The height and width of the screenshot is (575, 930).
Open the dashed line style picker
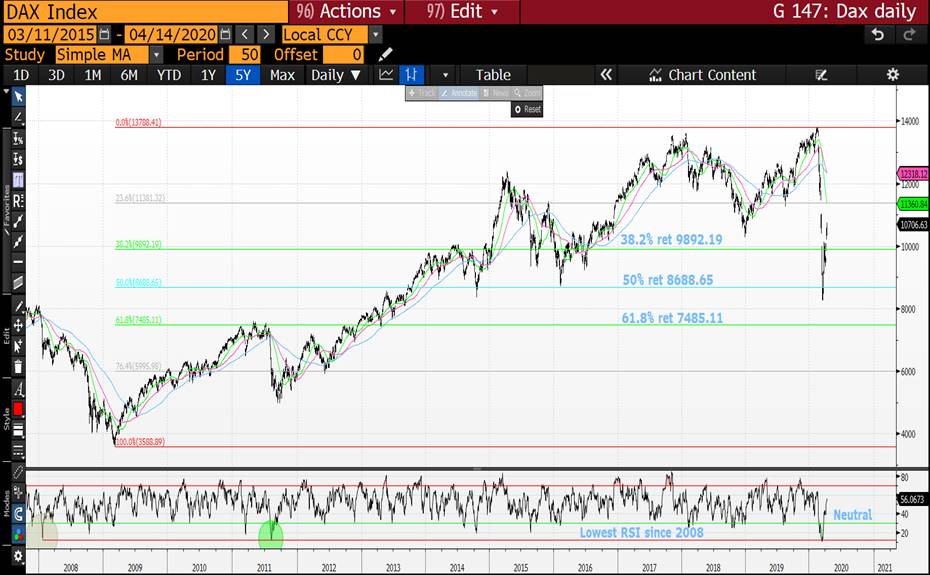click(x=18, y=451)
